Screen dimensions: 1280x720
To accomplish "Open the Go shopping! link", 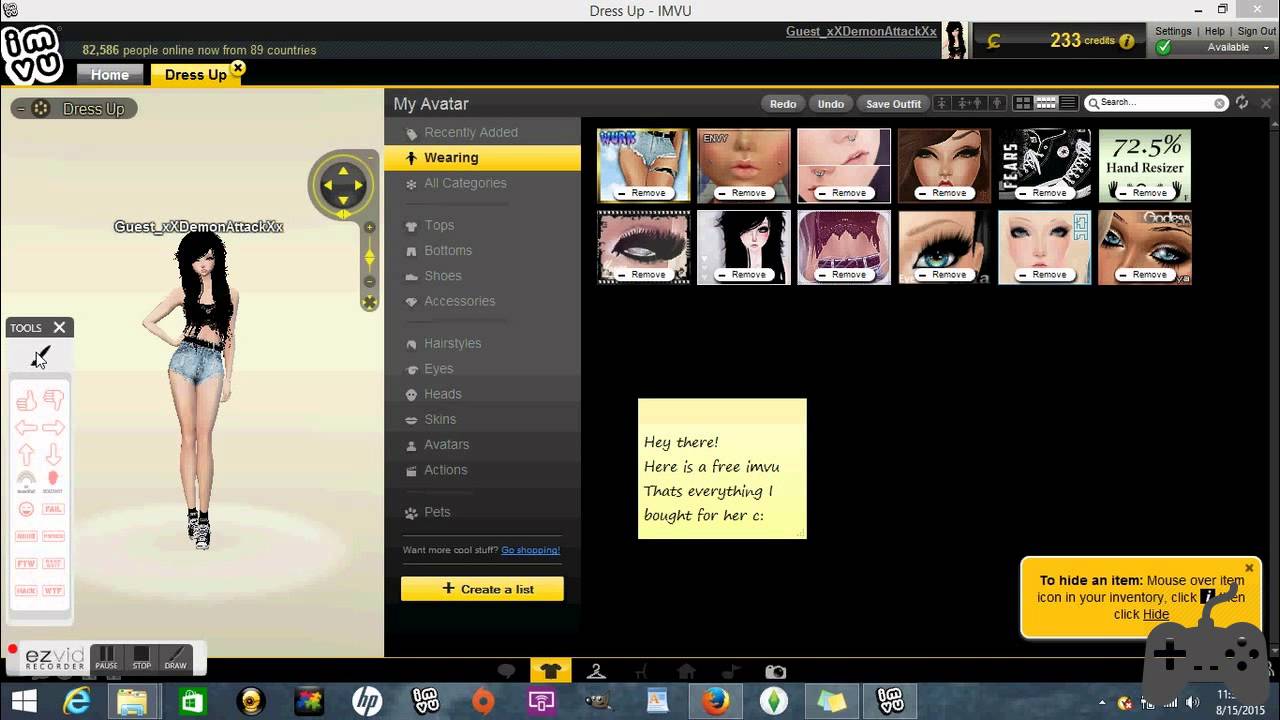I will click(x=531, y=550).
